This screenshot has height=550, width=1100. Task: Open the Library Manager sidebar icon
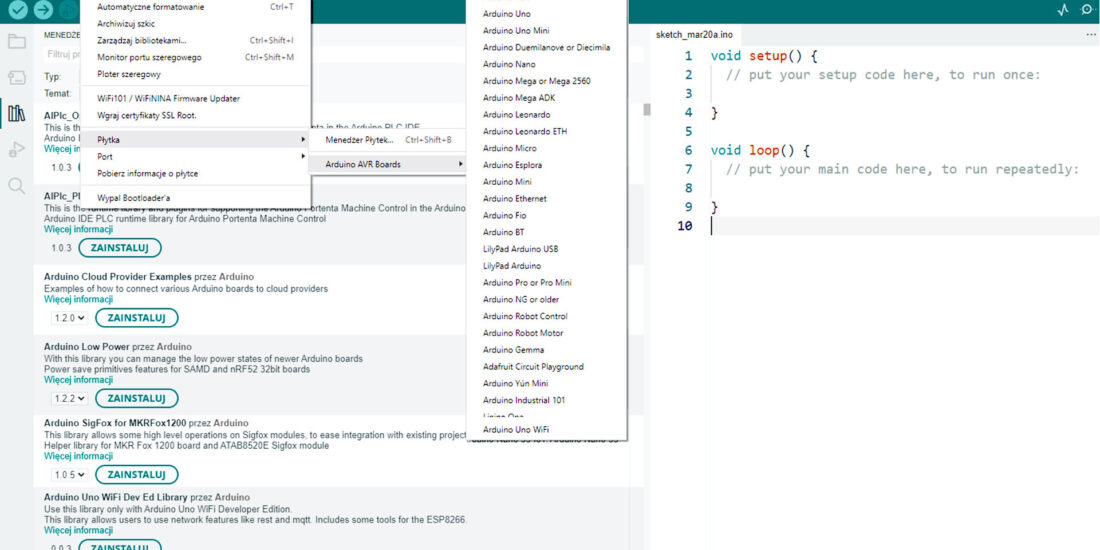tap(16, 113)
